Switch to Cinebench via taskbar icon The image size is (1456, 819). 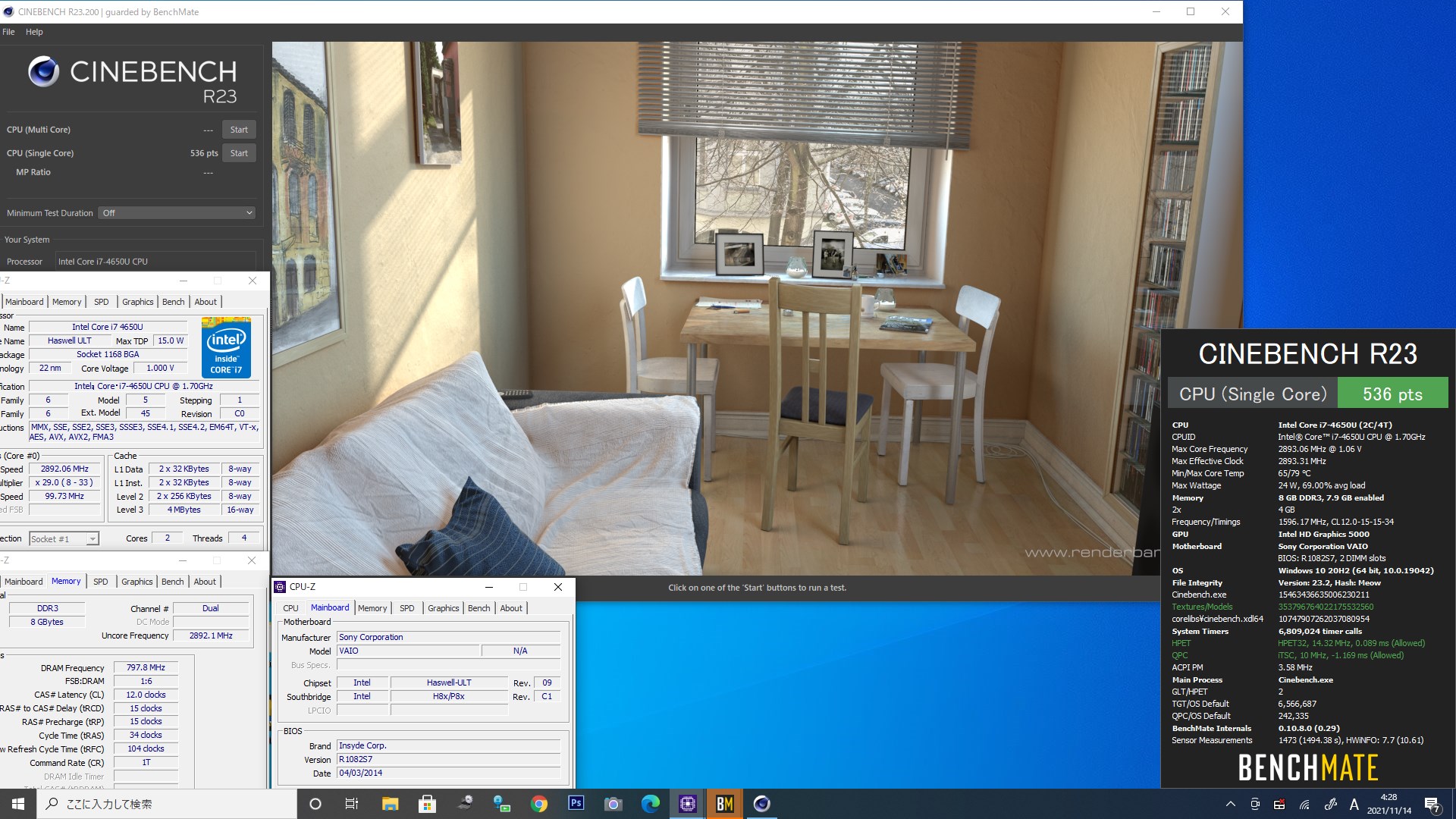point(762,804)
